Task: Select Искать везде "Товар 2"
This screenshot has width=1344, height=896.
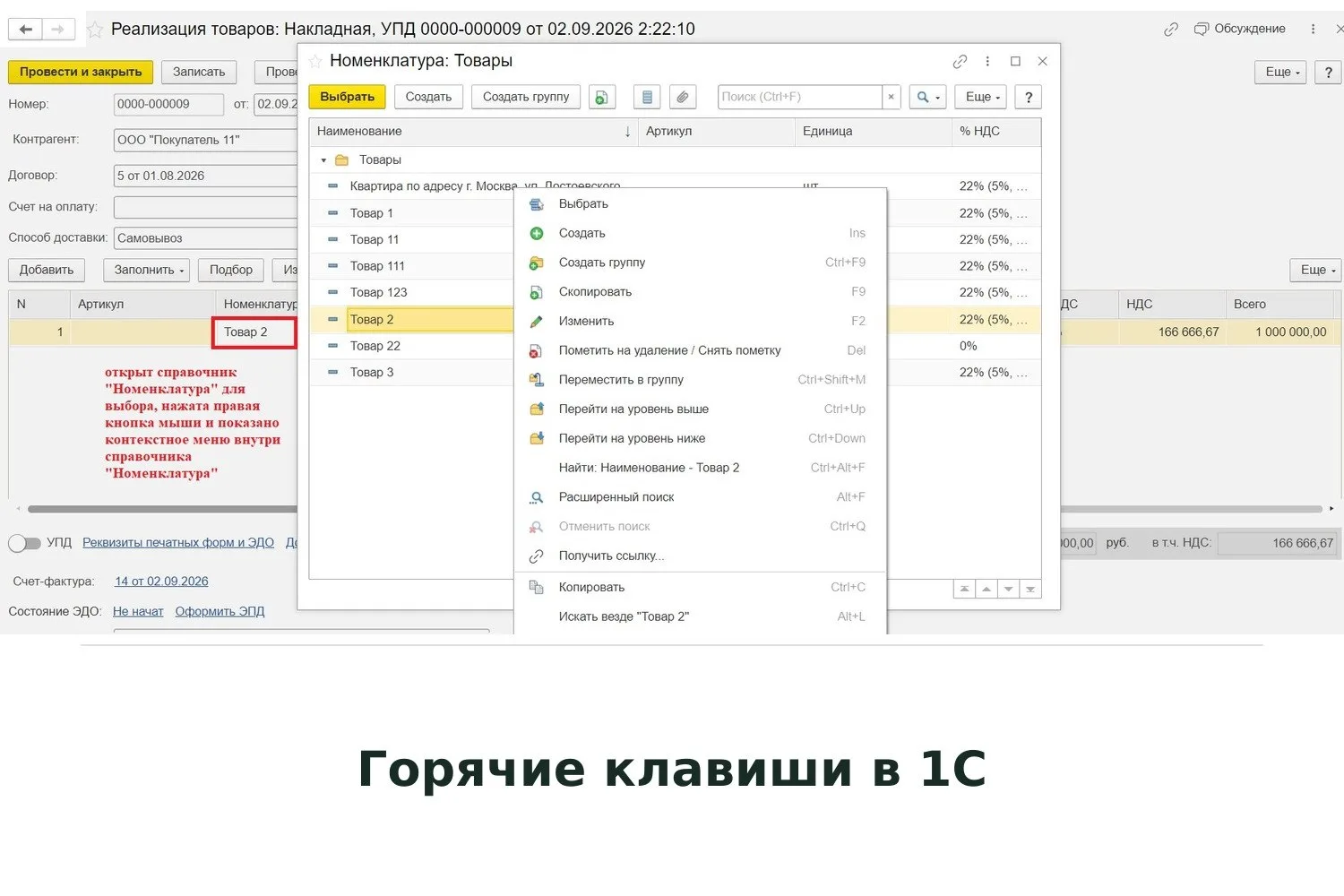Action: point(700,616)
